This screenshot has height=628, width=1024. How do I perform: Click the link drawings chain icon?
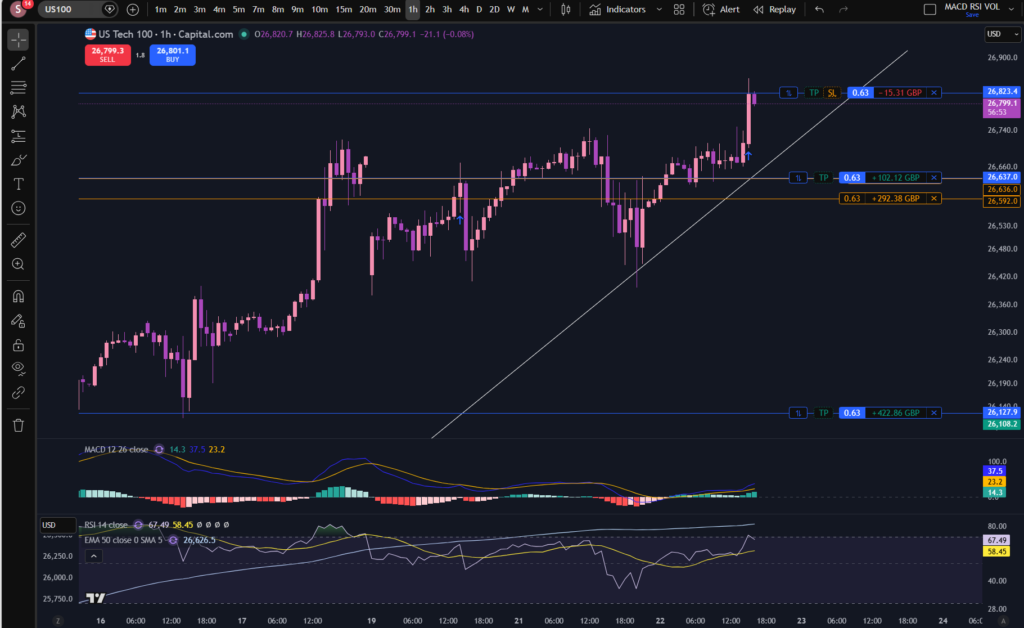[x=18, y=393]
